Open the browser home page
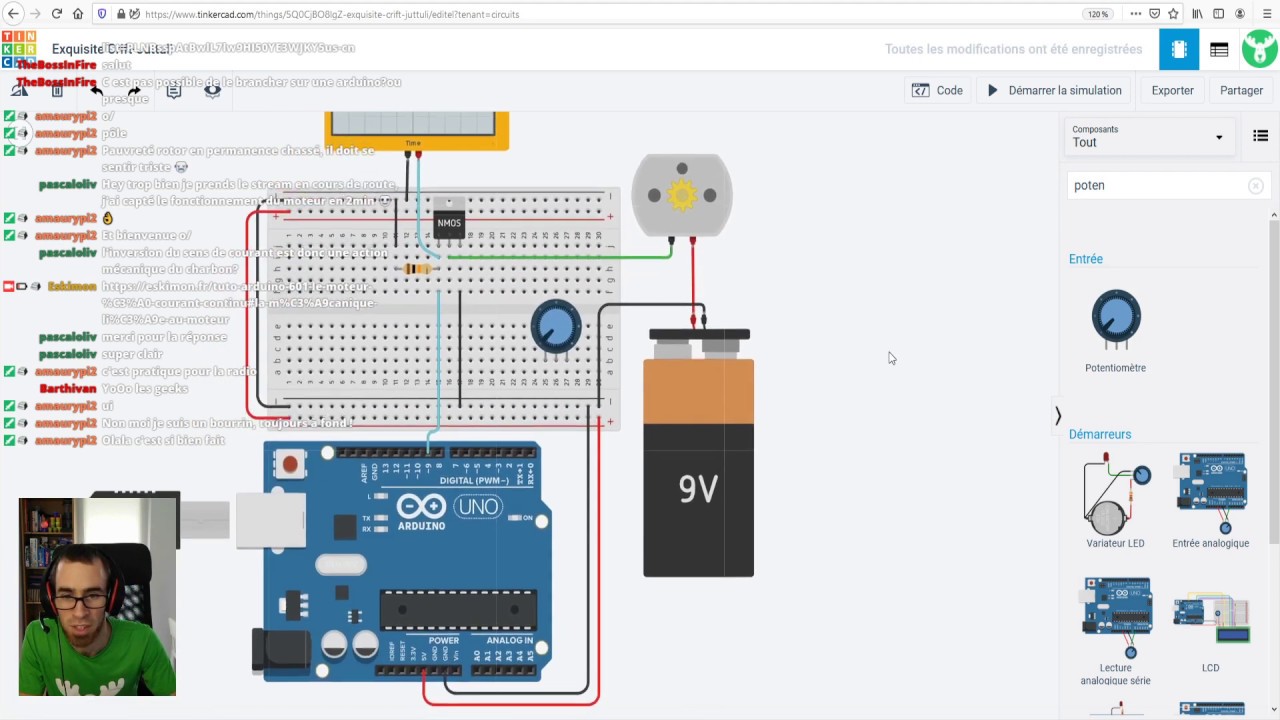This screenshot has height=720, width=1280. (78, 14)
